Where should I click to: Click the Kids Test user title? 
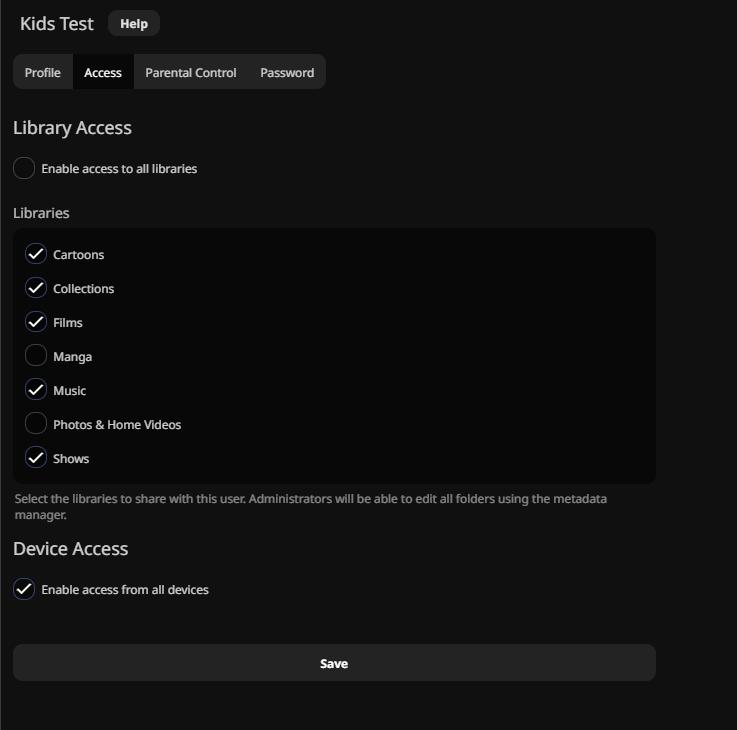pyautogui.click(x=57, y=23)
